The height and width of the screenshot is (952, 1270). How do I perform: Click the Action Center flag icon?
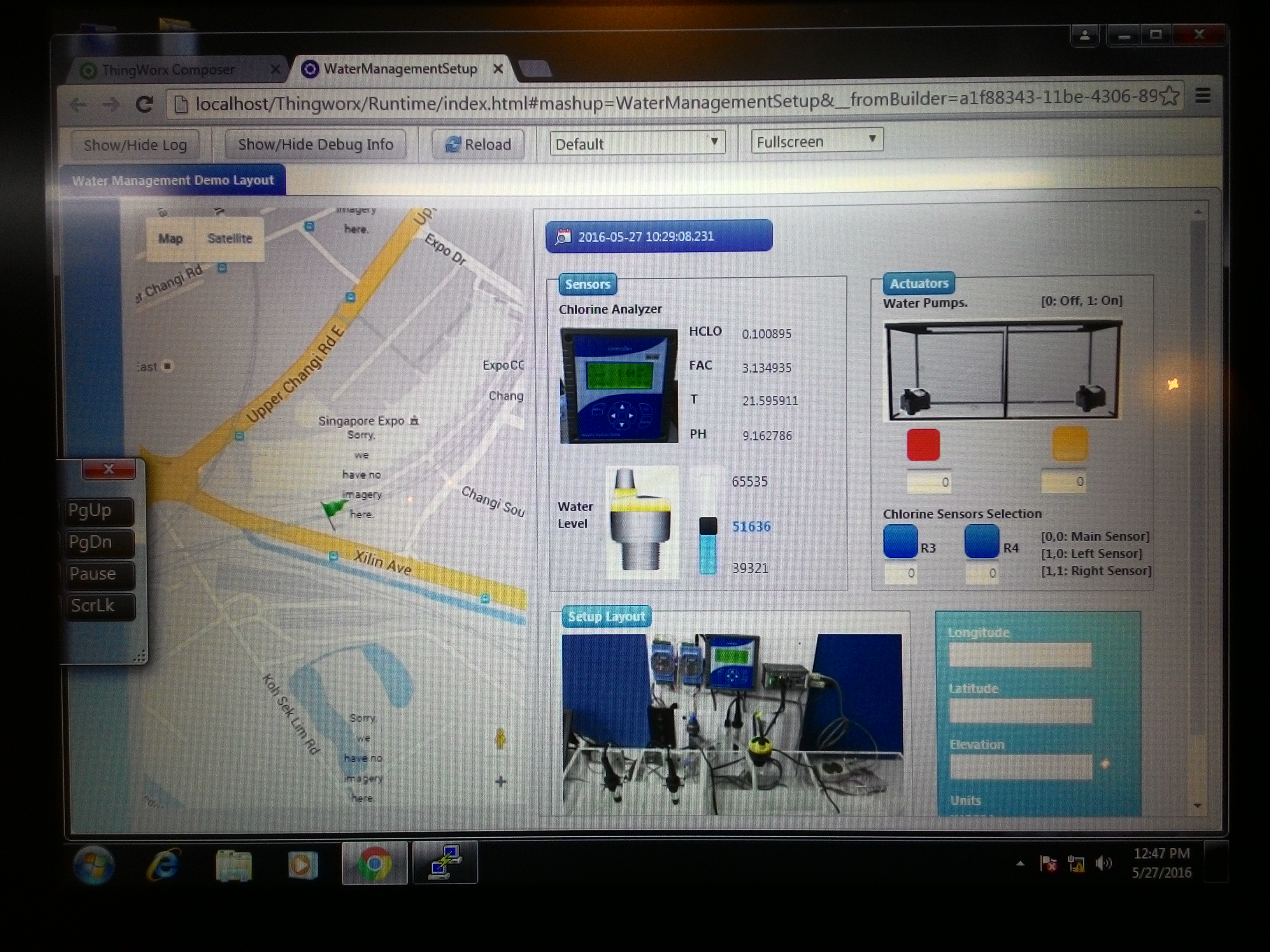[1048, 863]
